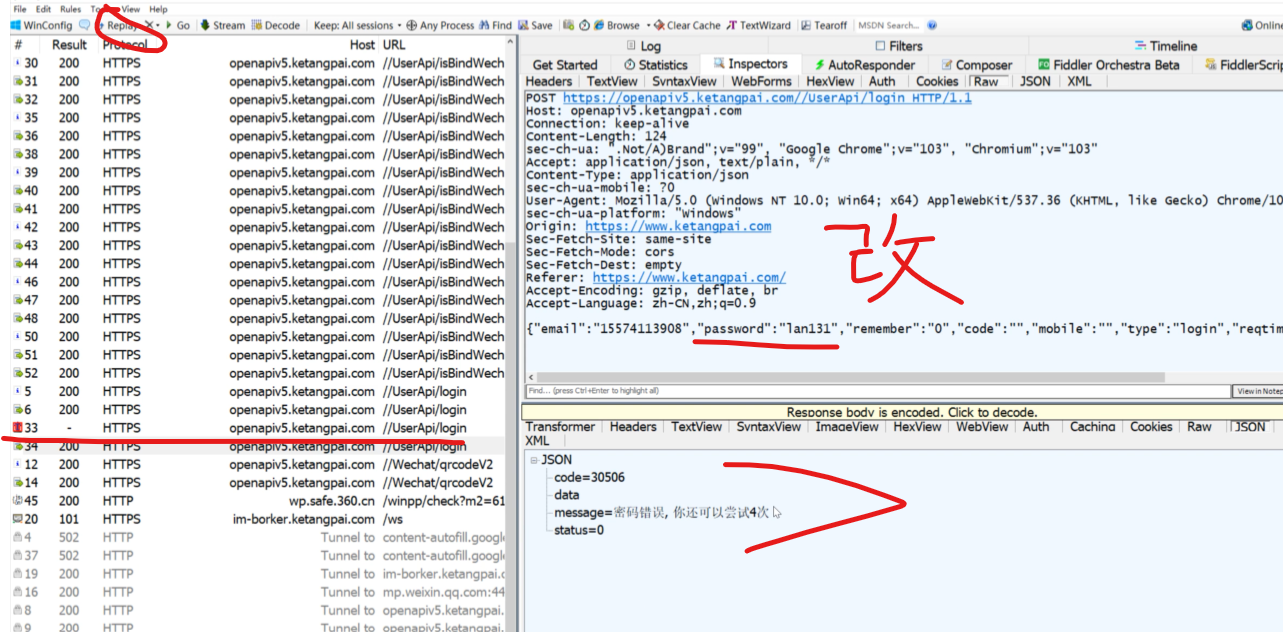The width and height of the screenshot is (1283, 632).
Task: Open the Referer ketangpai.com link
Action: (689, 278)
